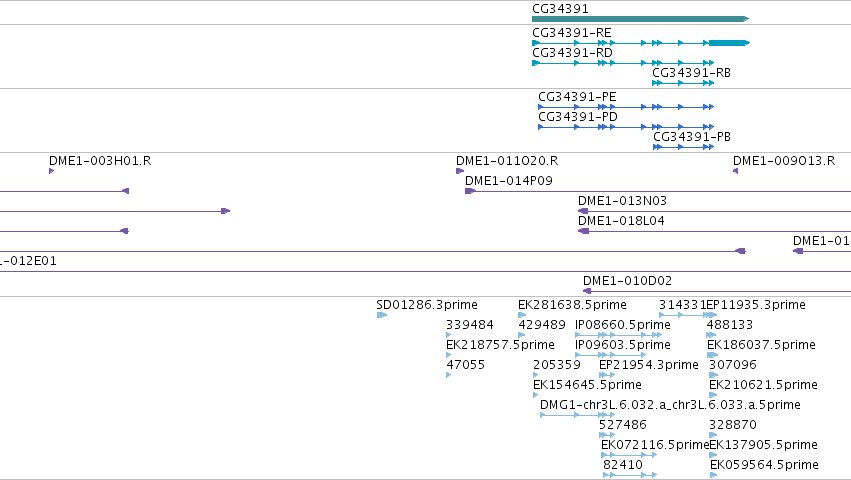Click the 205359 EST label

click(x=557, y=365)
